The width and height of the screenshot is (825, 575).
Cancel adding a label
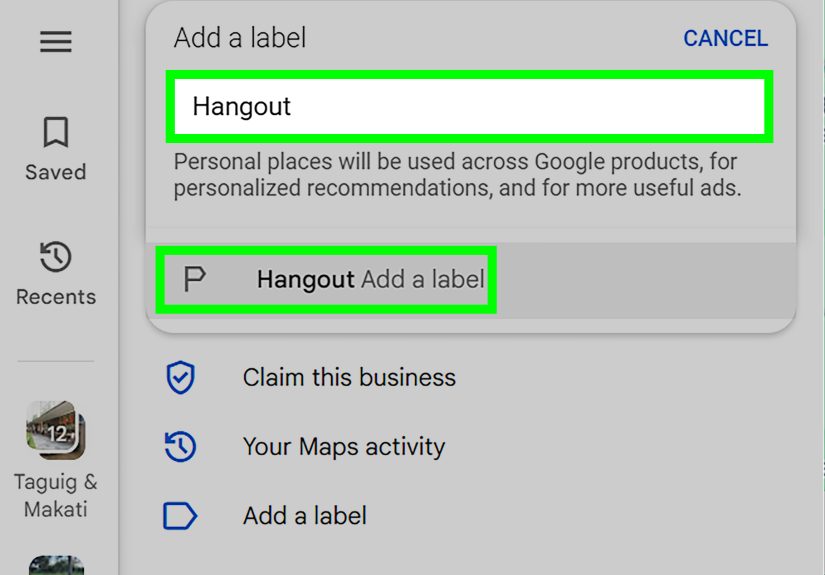tap(726, 38)
